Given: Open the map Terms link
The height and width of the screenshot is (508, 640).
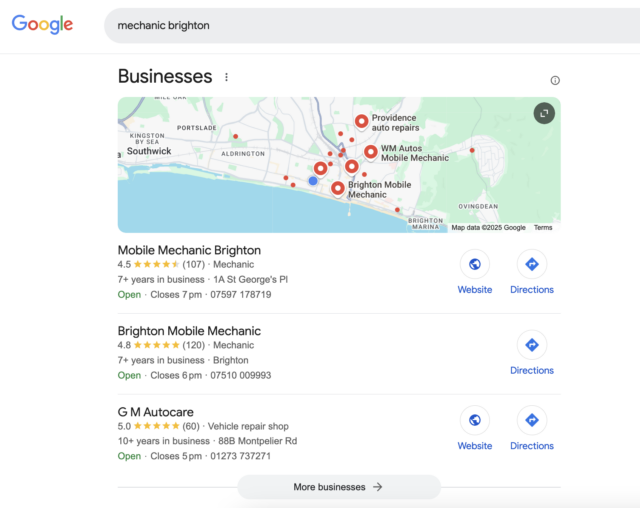Looking at the screenshot, I should [543, 228].
